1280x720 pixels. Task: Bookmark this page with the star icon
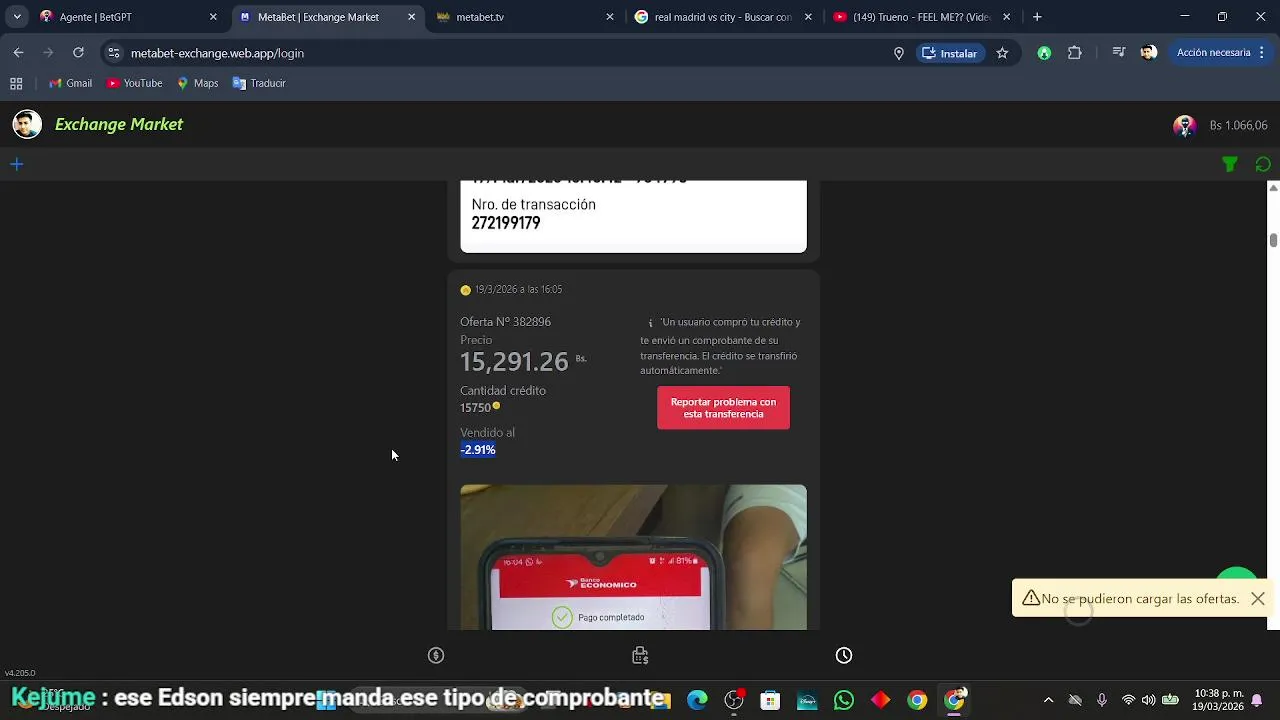(1002, 53)
